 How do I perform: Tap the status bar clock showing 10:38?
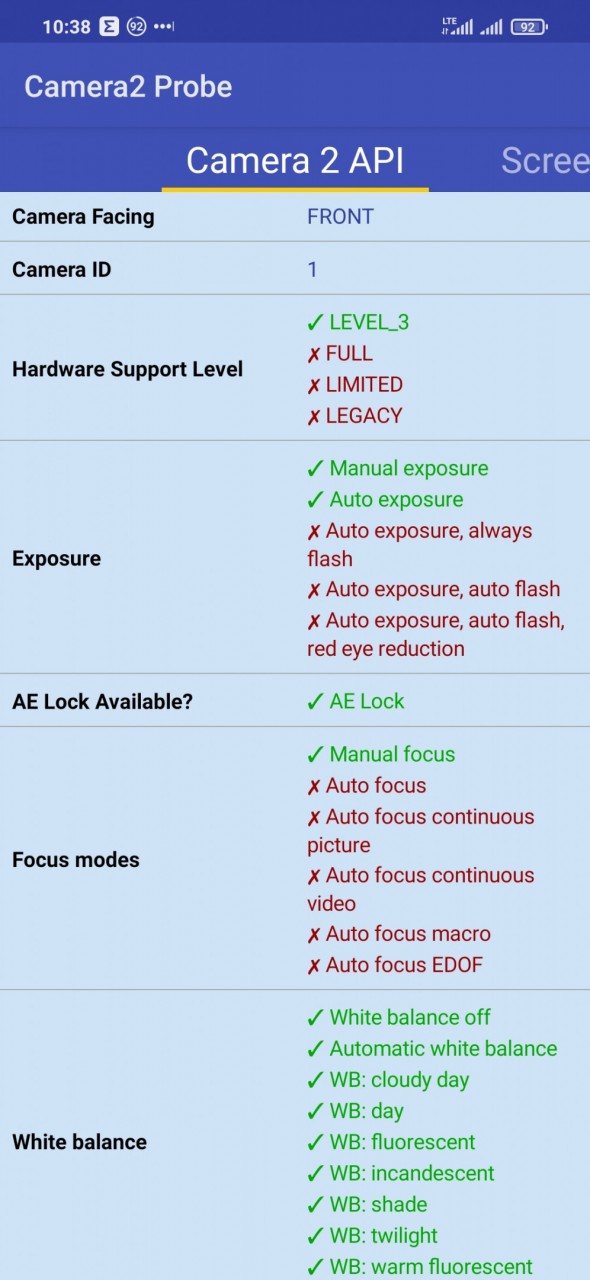click(x=66, y=27)
